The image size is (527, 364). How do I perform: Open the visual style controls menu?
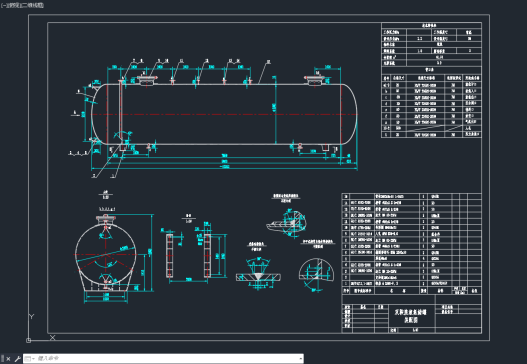pos(33,5)
